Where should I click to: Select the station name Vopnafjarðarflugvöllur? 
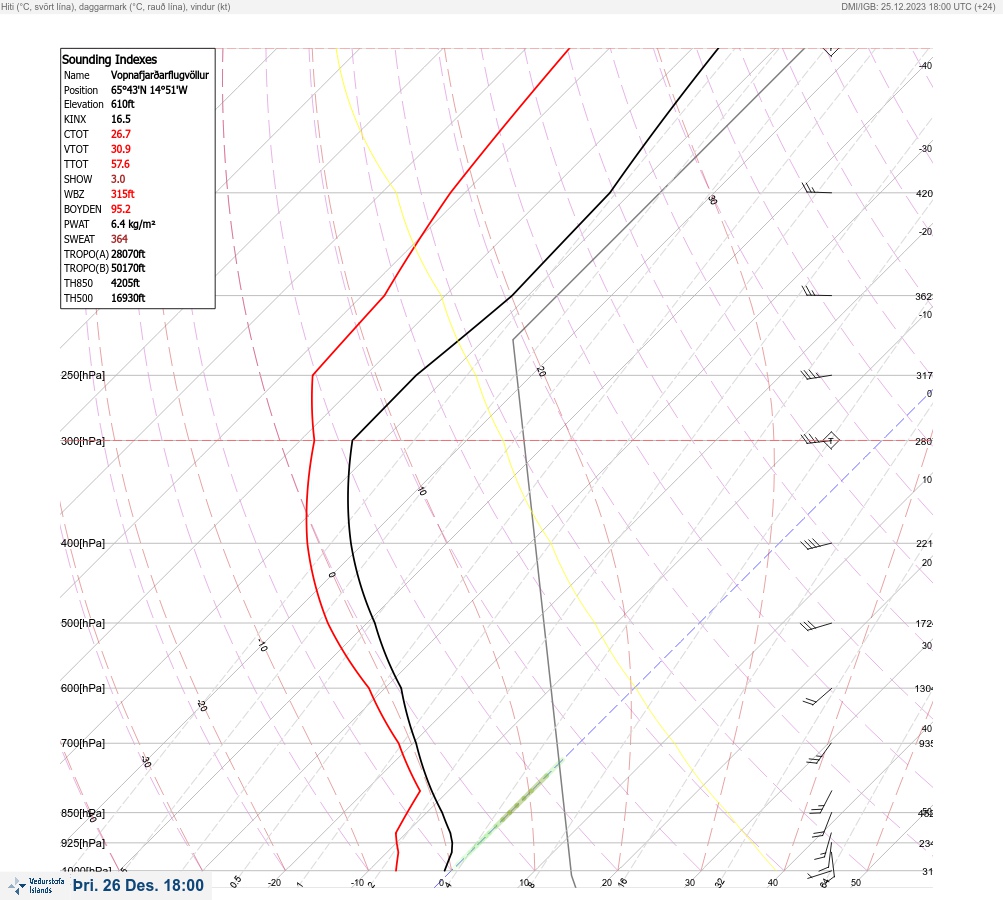[x=160, y=75]
